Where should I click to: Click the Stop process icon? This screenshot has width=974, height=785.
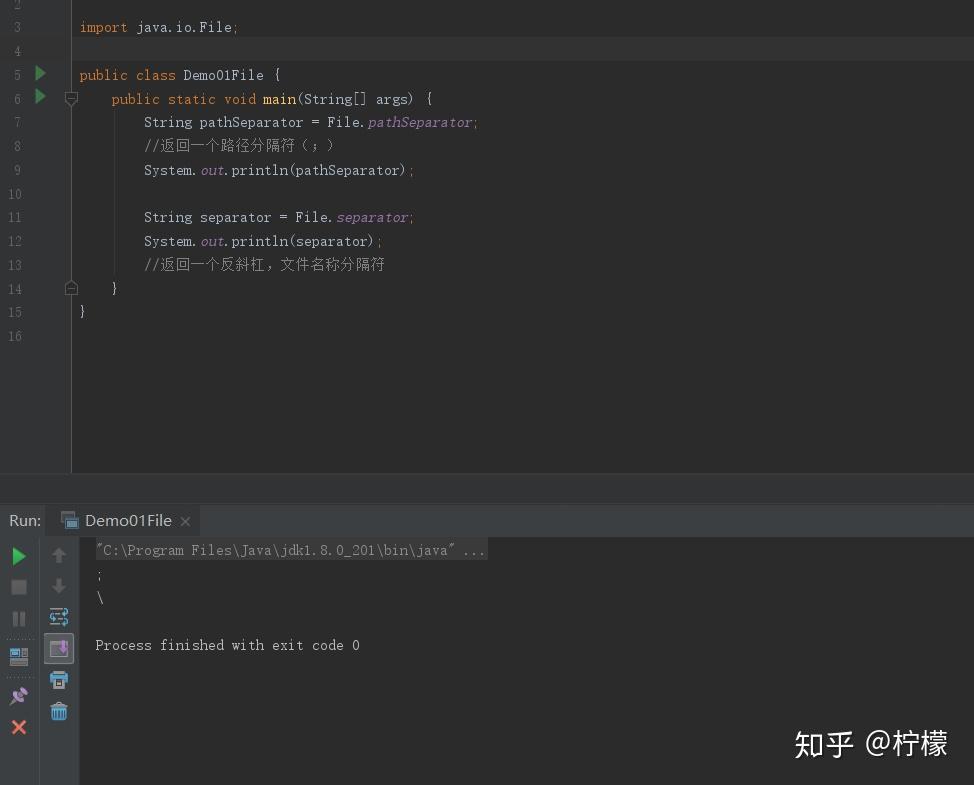coord(18,587)
